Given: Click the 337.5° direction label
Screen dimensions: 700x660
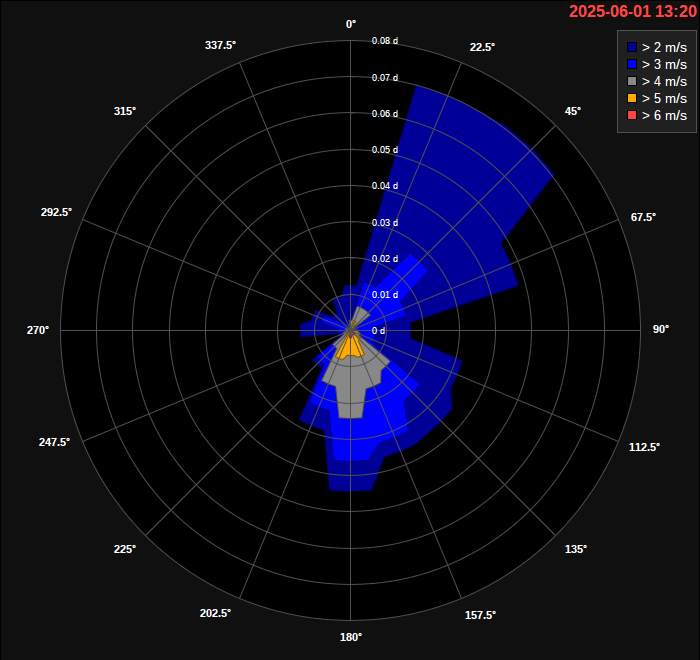Looking at the screenshot, I should pyautogui.click(x=221, y=45).
